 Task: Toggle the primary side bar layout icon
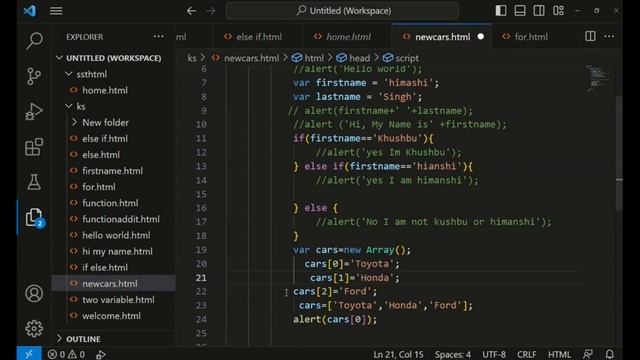(x=501, y=11)
